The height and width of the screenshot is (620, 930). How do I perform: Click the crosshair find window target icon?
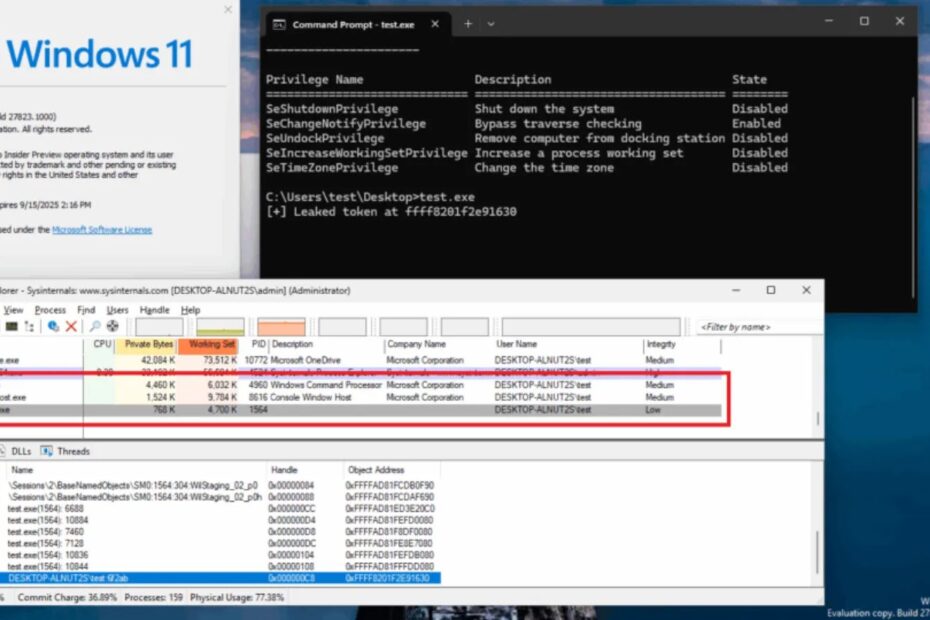point(112,326)
